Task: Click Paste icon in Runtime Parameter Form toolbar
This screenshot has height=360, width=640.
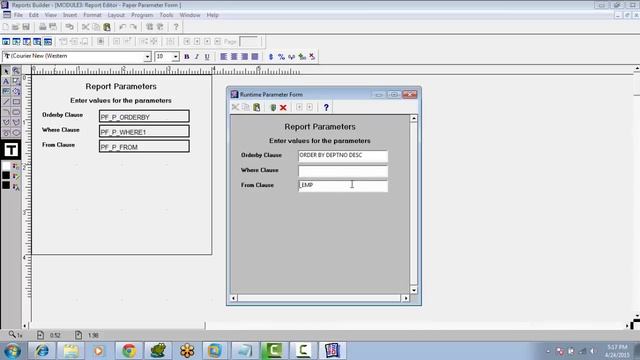Action: pyautogui.click(x=256, y=107)
